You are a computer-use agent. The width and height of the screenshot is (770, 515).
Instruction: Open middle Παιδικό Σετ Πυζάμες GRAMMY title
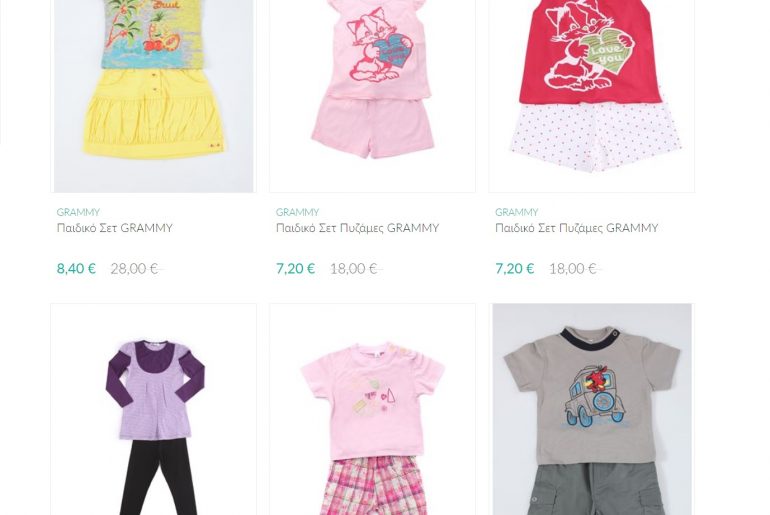[x=357, y=228]
